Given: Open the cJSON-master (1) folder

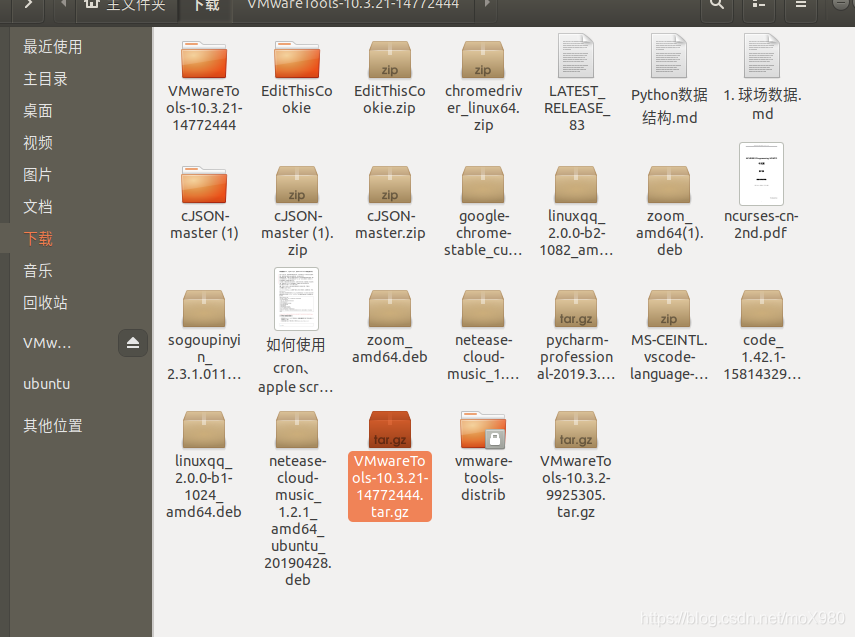Looking at the screenshot, I should (204, 184).
